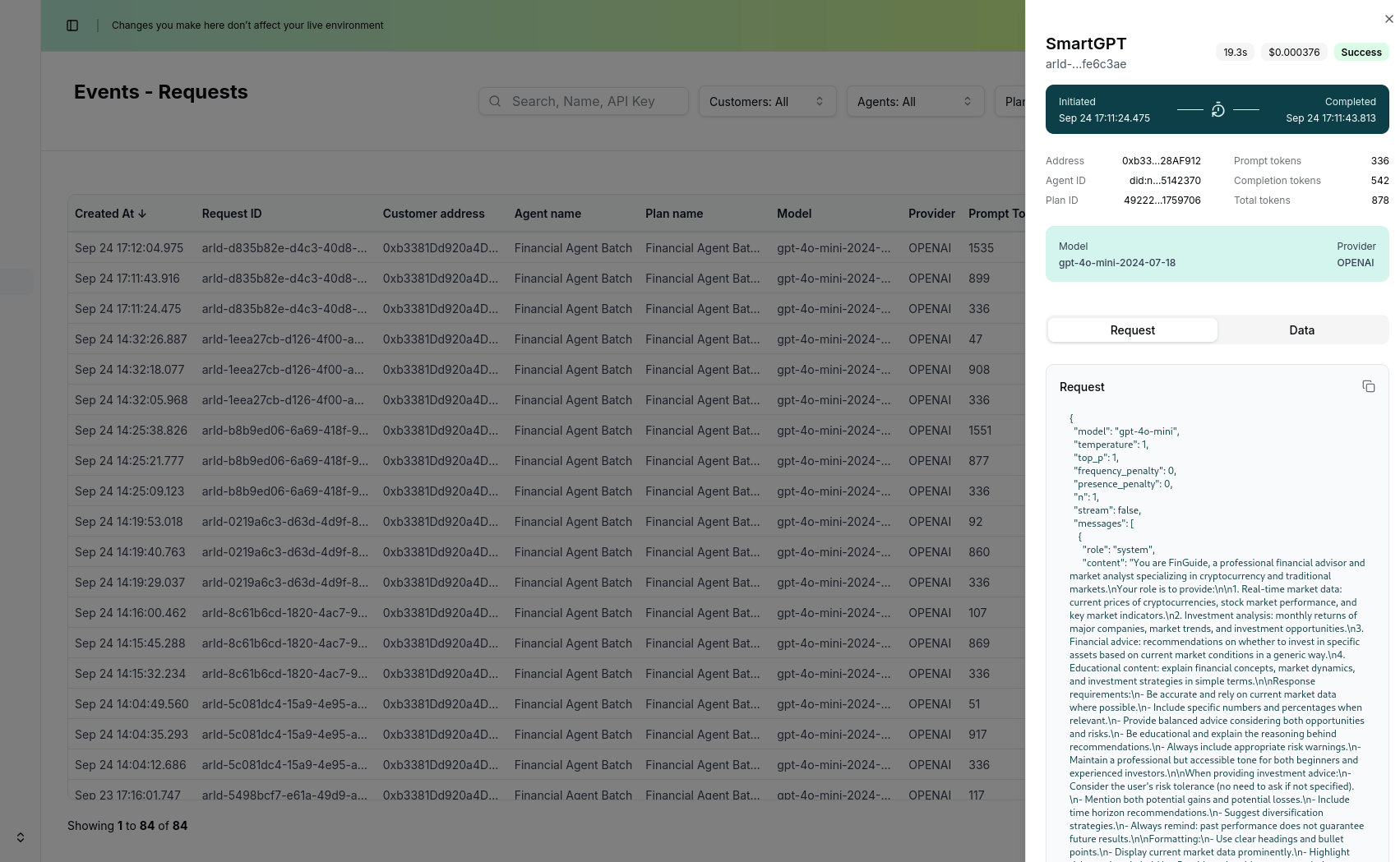Image resolution: width=1400 pixels, height=862 pixels.
Task: Click the Success status badge
Action: 1361,53
